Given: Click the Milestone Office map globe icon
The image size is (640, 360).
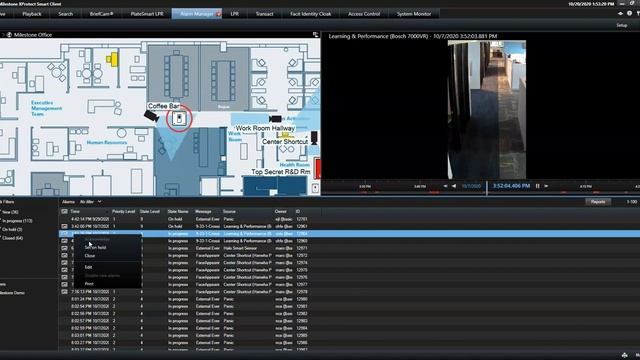Looking at the screenshot, I should [9, 35].
